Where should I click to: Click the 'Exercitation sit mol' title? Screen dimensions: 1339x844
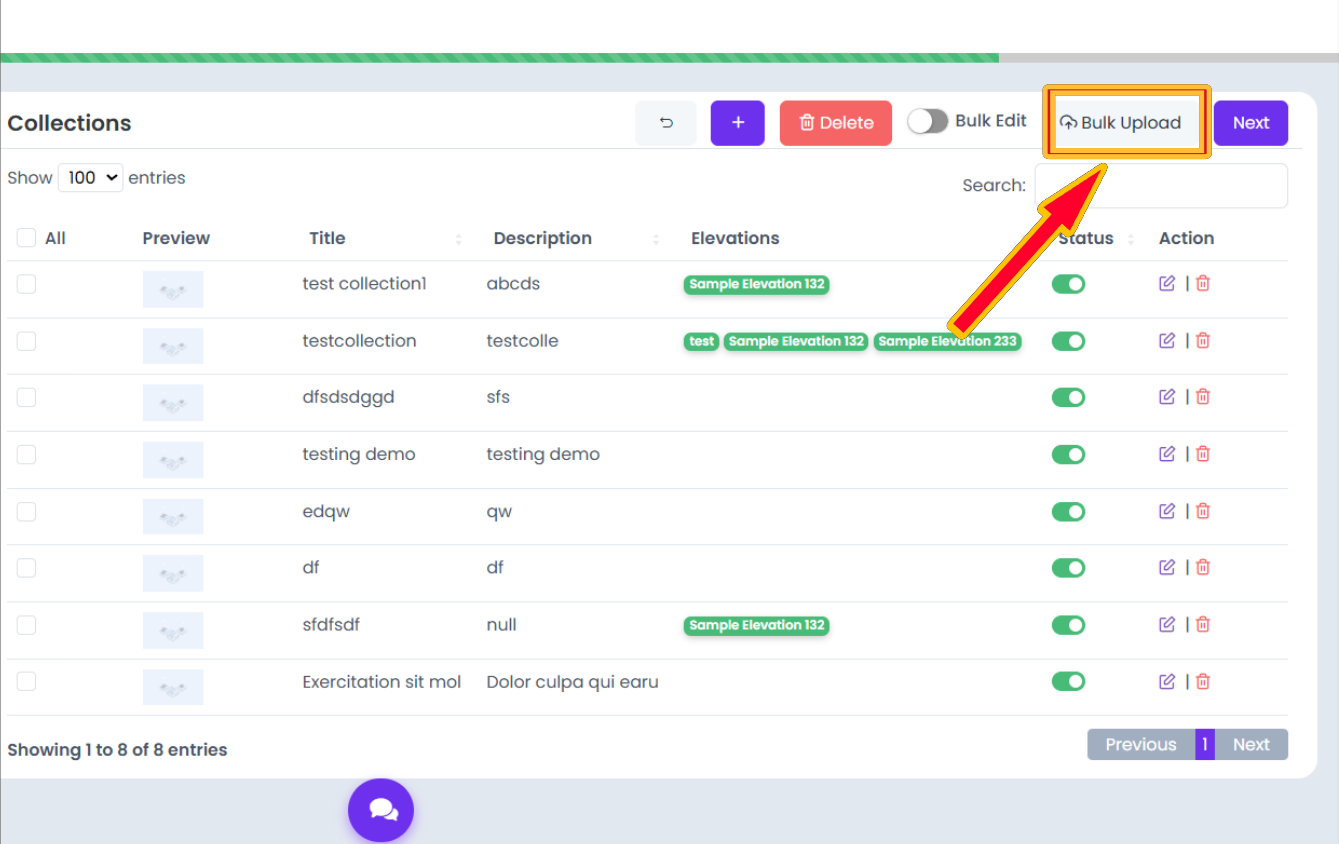click(x=382, y=682)
